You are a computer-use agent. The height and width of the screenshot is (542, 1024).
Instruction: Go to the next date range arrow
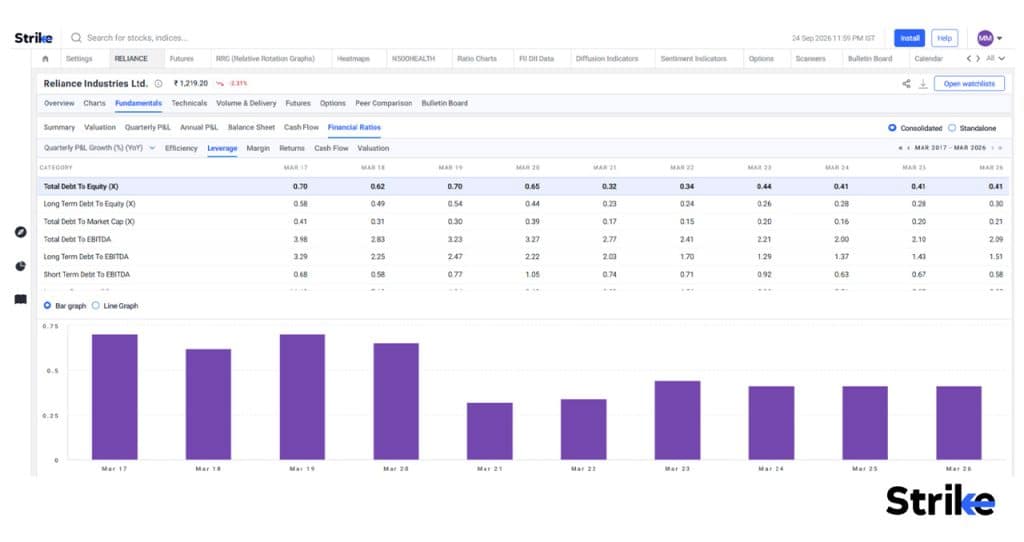(993, 148)
